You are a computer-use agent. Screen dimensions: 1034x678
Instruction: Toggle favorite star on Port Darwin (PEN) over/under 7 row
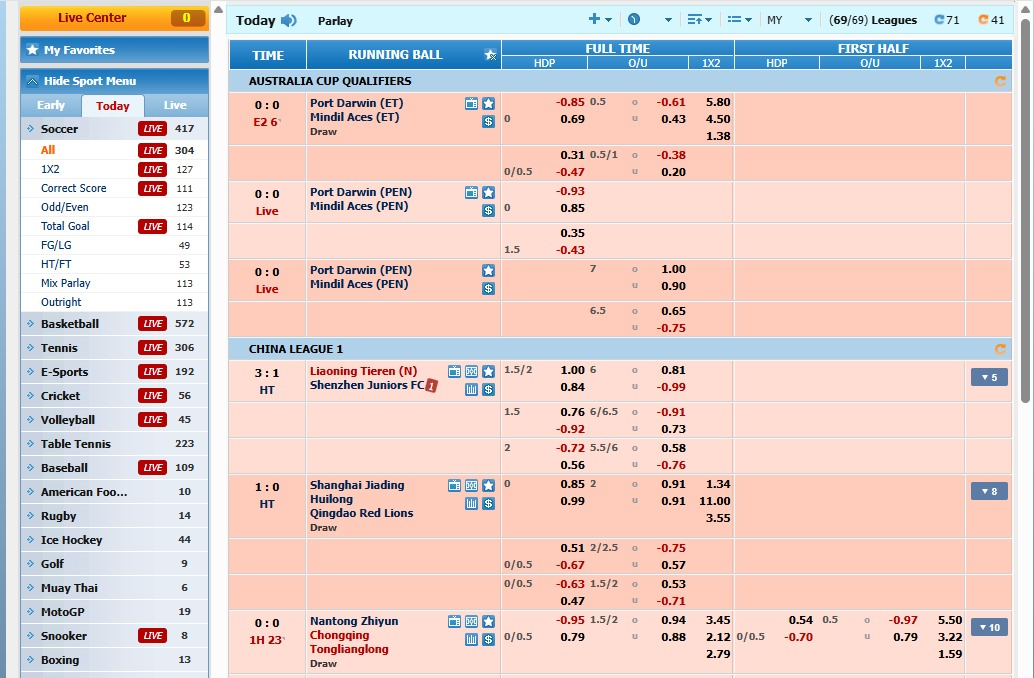tap(488, 270)
